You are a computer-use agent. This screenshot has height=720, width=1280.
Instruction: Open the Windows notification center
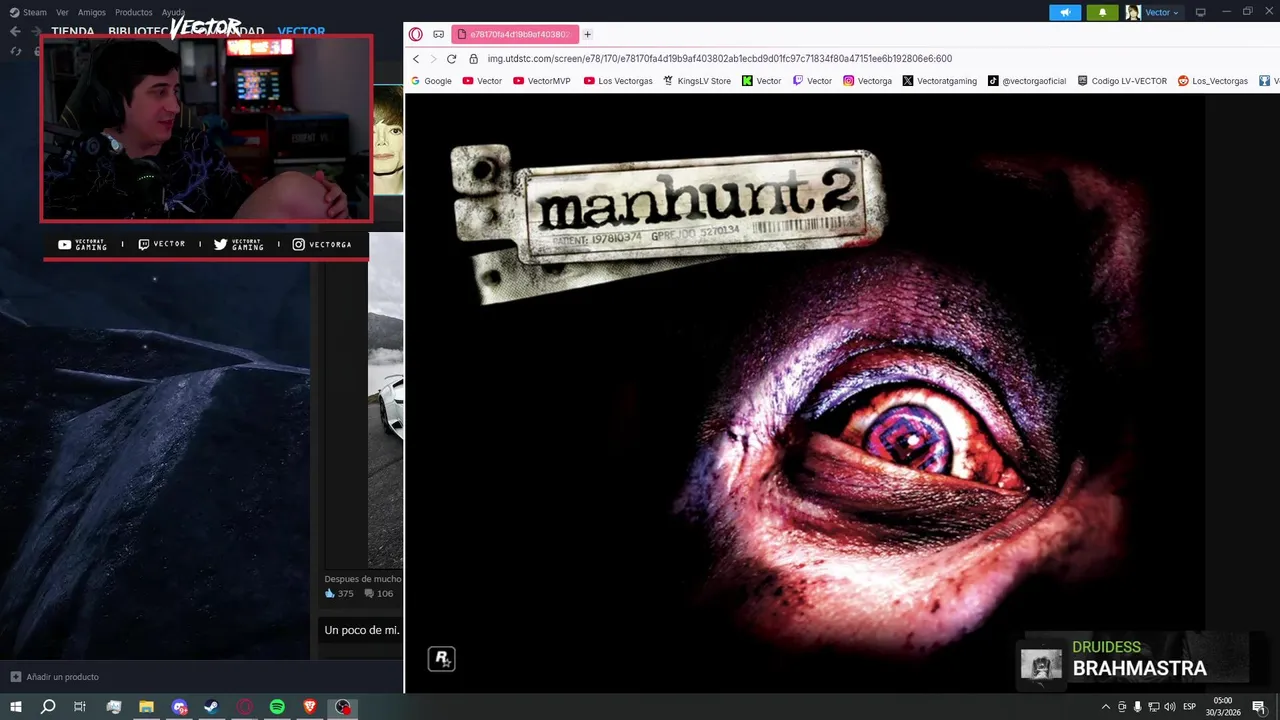(1259, 707)
